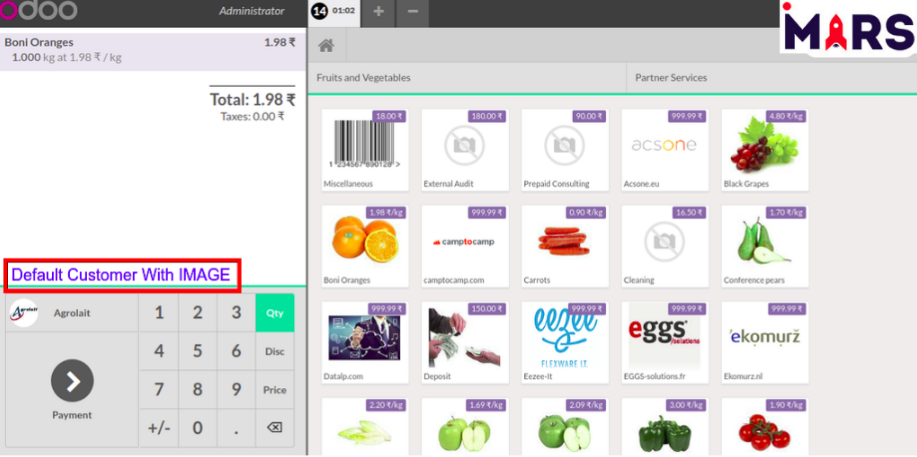Add a new order with plus button
This screenshot has width=917, height=457.
point(378,12)
